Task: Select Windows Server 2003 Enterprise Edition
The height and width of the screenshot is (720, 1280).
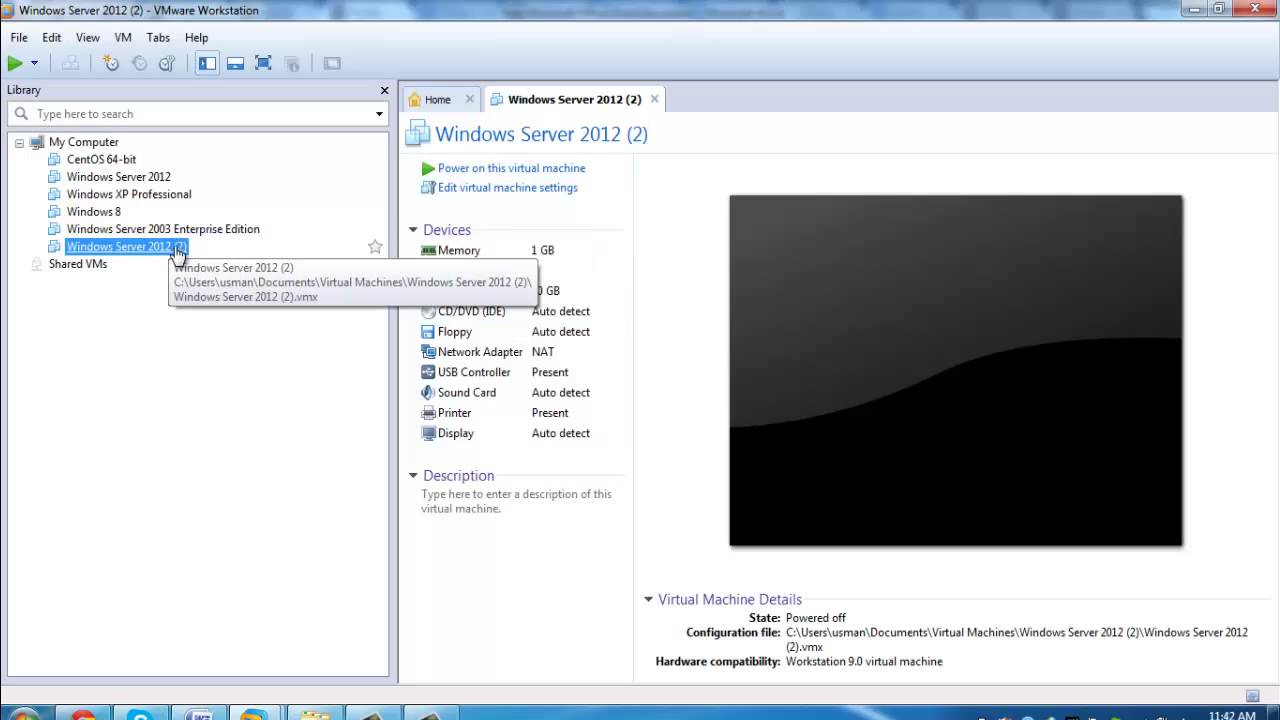Action: [162, 229]
